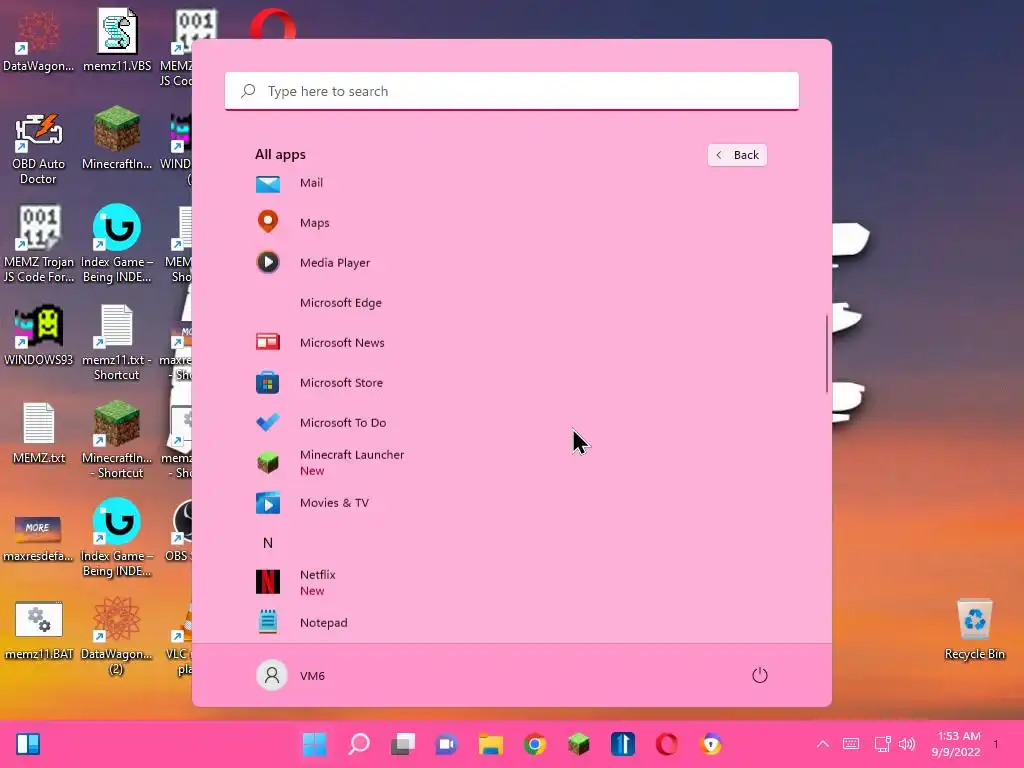Image resolution: width=1024 pixels, height=768 pixels.
Task: Open Movies & TV icon
Action: 268,503
